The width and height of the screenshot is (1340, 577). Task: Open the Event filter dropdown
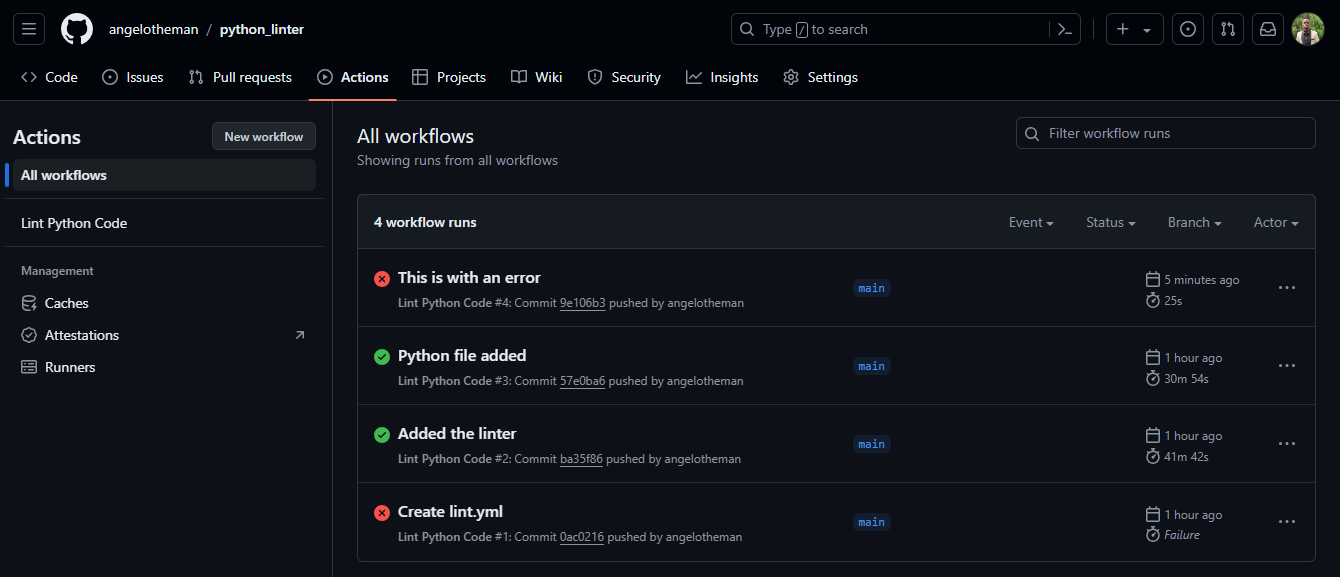[x=1030, y=222]
